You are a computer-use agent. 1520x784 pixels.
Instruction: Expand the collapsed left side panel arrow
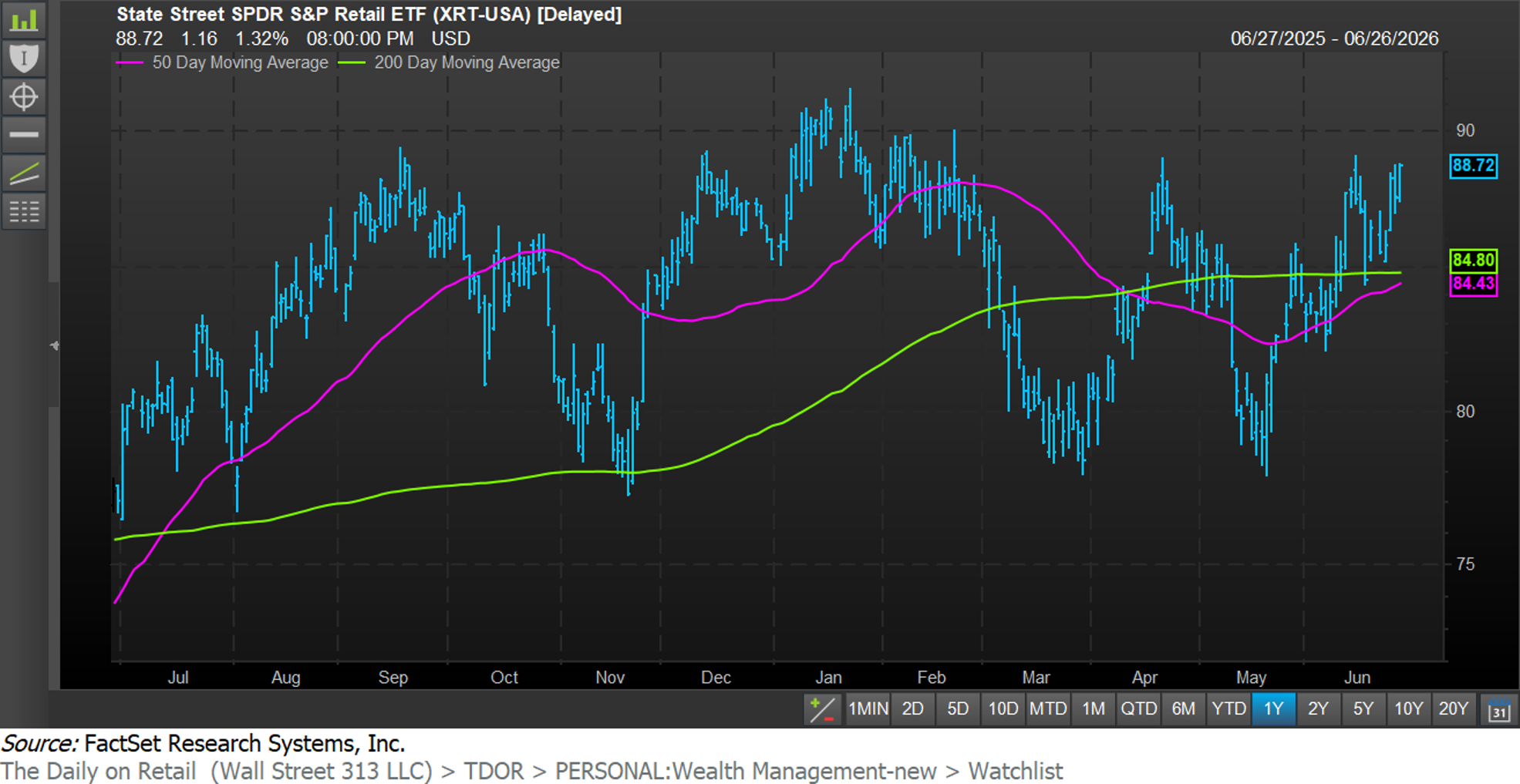click(54, 345)
